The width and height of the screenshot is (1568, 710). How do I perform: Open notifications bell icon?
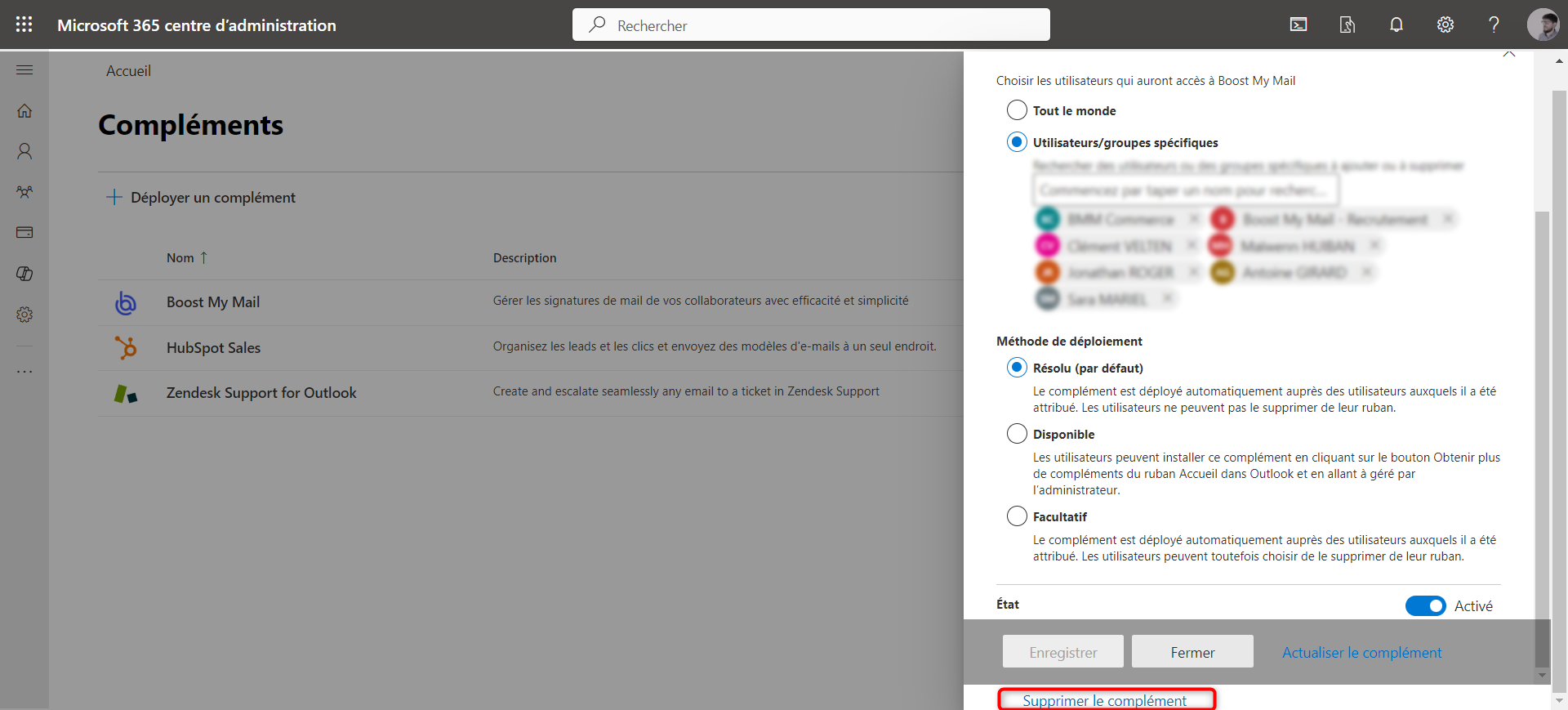click(1396, 25)
